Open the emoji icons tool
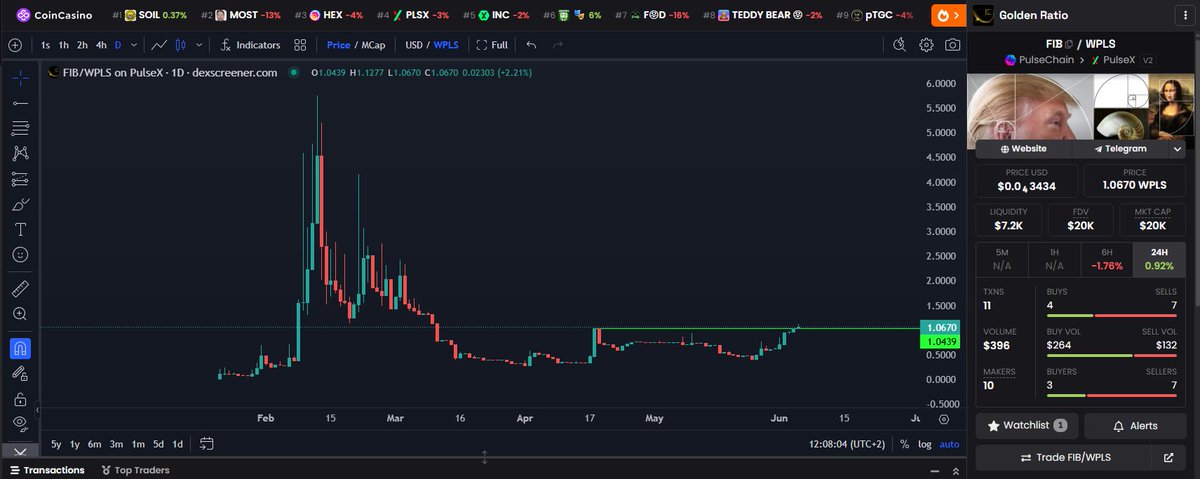The height and width of the screenshot is (479, 1200). point(20,255)
